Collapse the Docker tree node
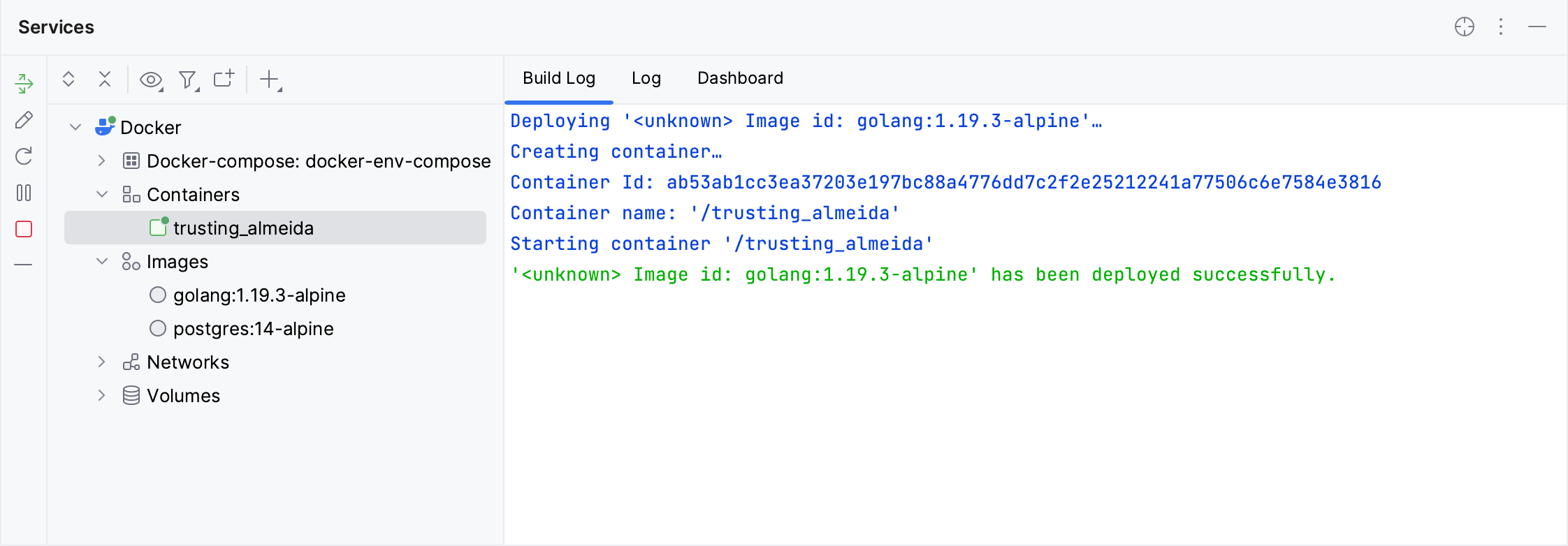Screen dimensions: 1568x546 point(75,127)
